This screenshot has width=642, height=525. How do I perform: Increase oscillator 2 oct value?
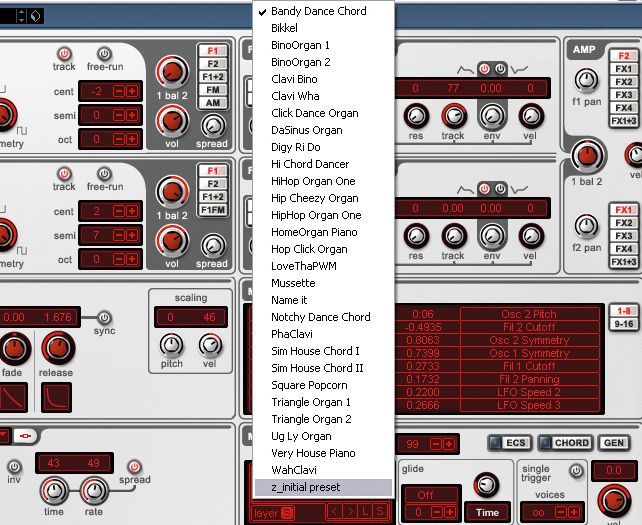pyautogui.click(x=132, y=260)
